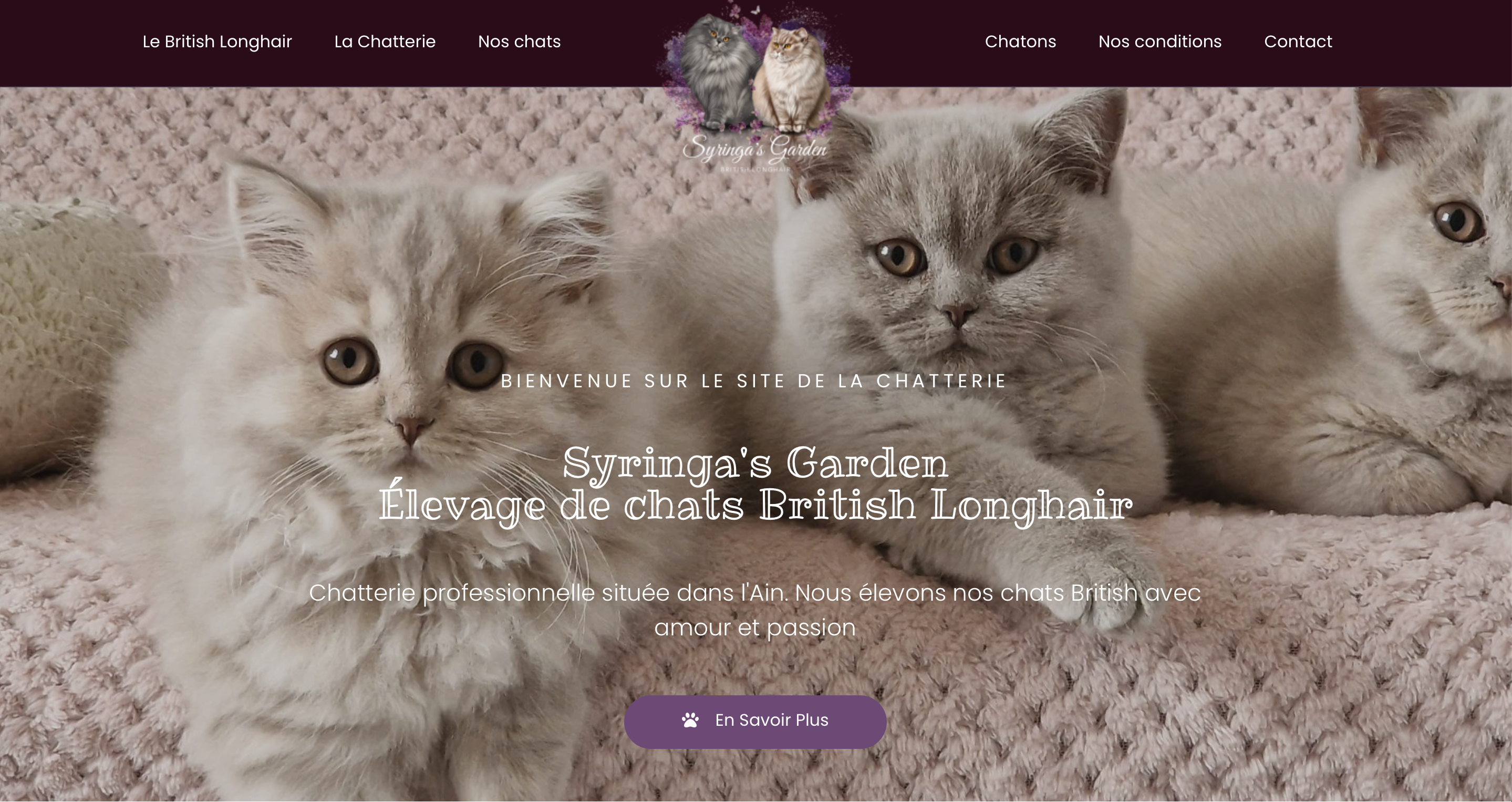Open the La Chatterie menu item
The image size is (1512, 802).
pos(385,42)
